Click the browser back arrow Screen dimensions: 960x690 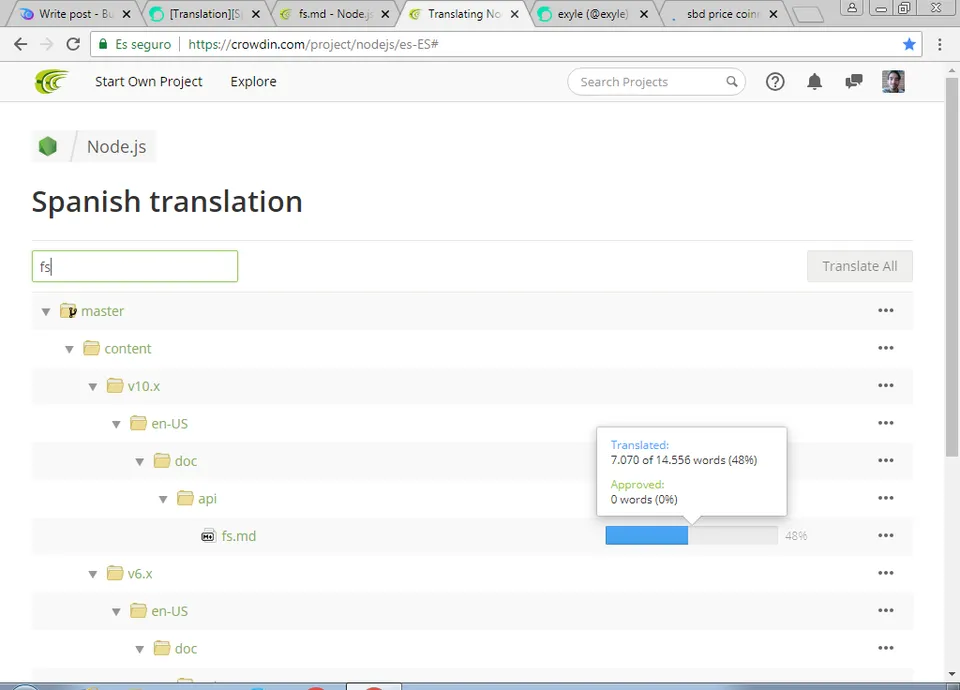pos(21,44)
